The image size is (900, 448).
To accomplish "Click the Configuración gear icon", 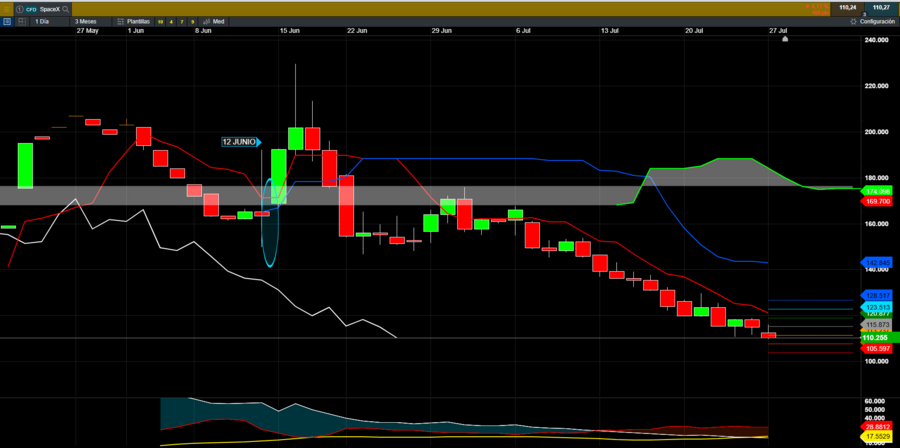I will [x=854, y=21].
